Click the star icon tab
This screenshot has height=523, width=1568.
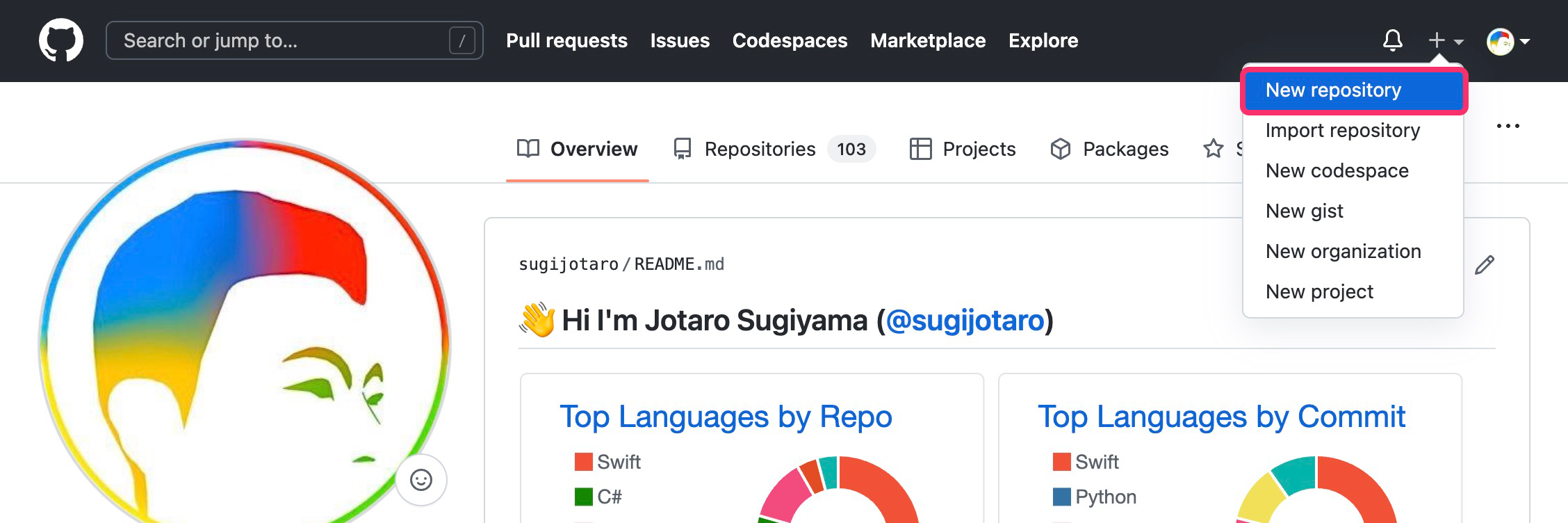[1214, 149]
